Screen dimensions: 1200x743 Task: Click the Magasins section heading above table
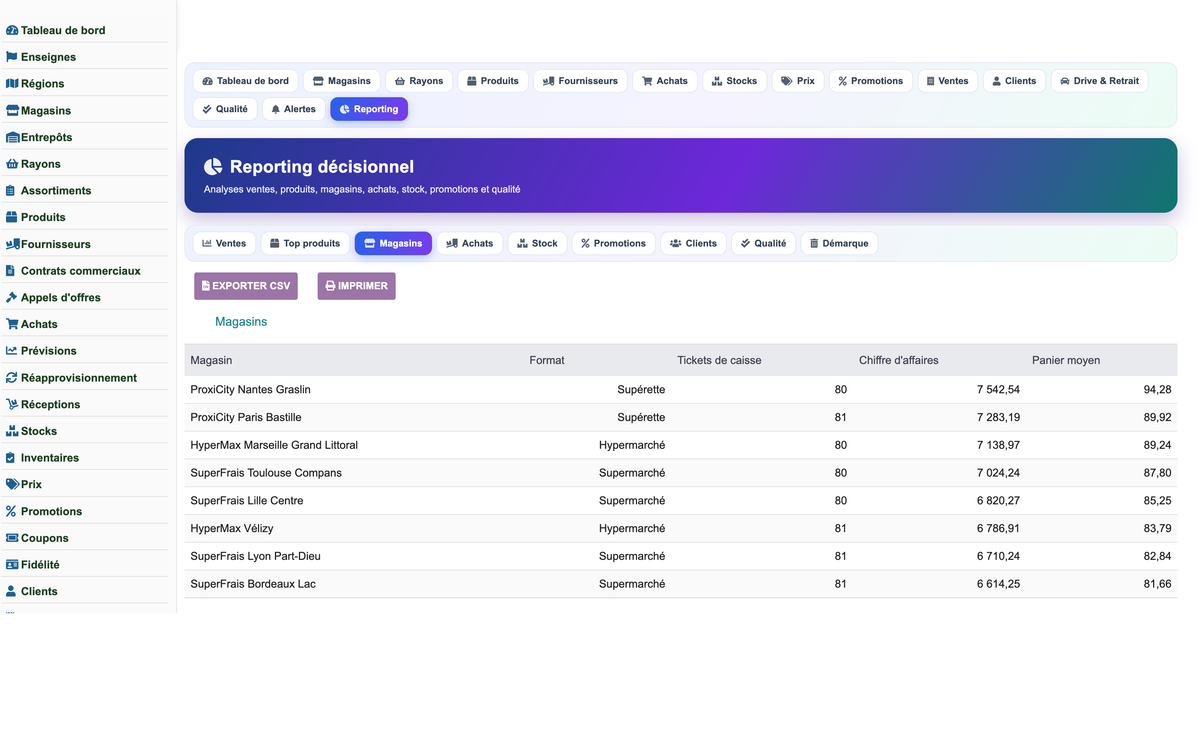pos(241,322)
